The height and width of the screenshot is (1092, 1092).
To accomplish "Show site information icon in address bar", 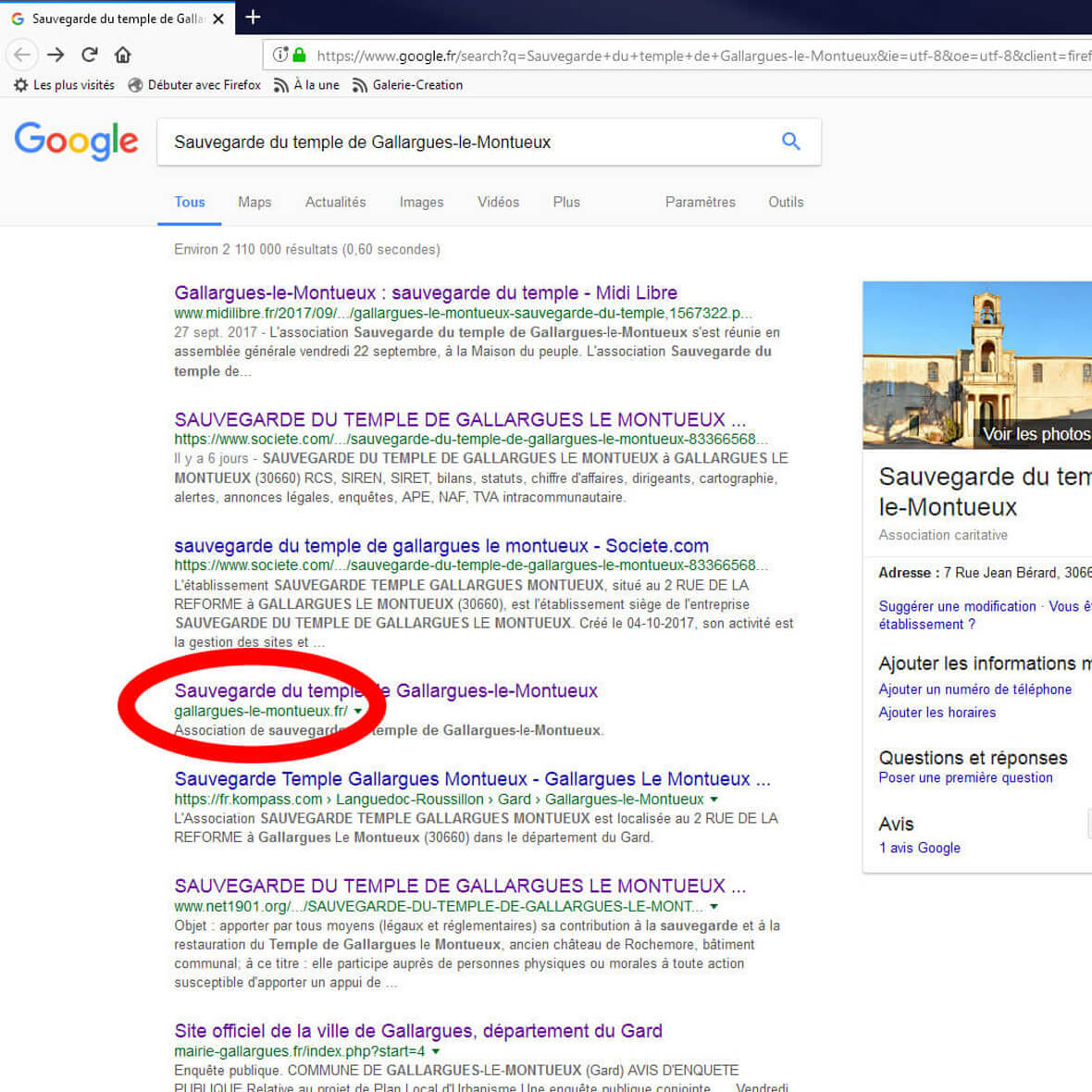I will click(x=280, y=55).
